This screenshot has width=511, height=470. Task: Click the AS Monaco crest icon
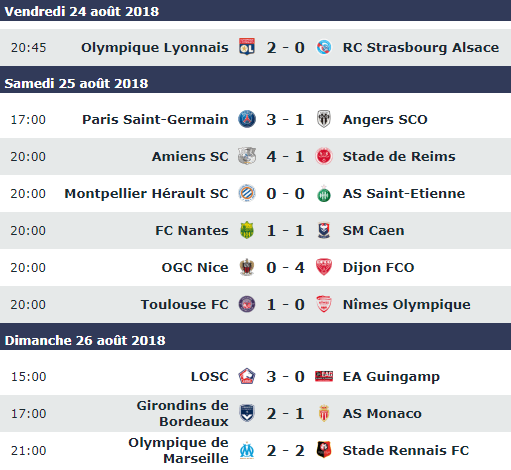[x=324, y=413]
